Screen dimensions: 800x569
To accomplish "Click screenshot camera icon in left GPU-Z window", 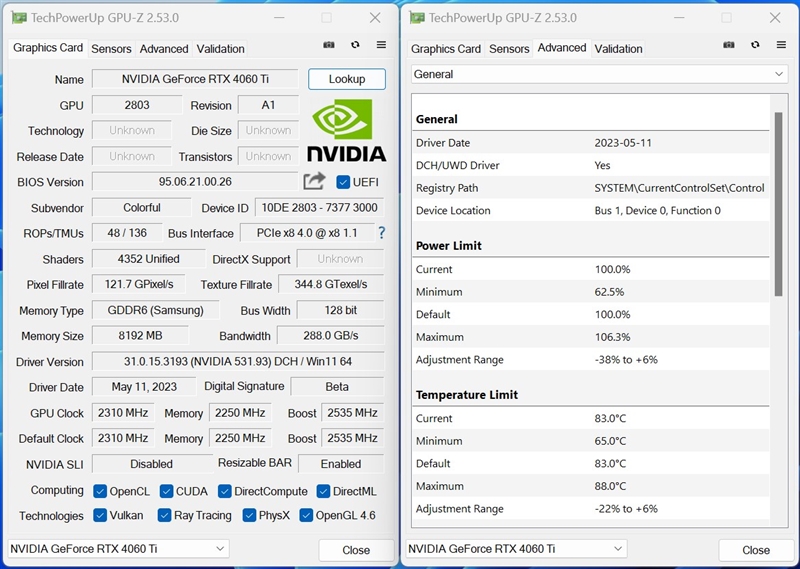I will pos(329,45).
